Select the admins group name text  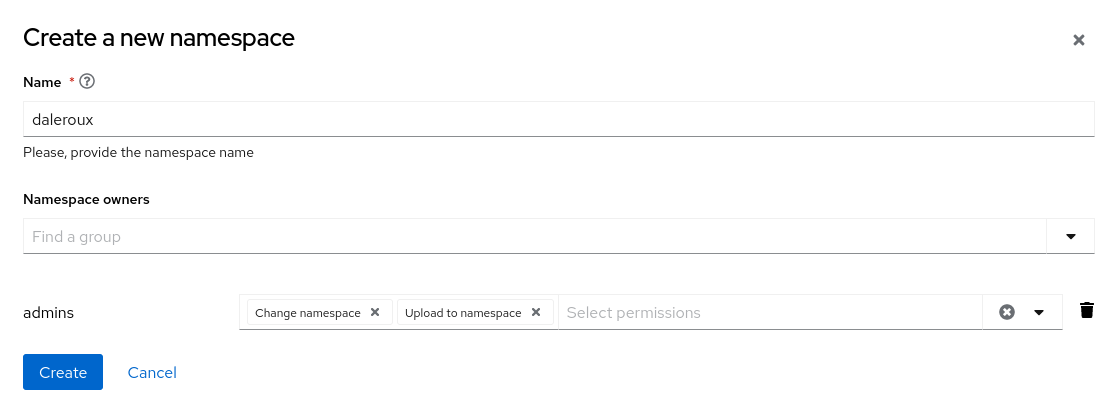(48, 312)
